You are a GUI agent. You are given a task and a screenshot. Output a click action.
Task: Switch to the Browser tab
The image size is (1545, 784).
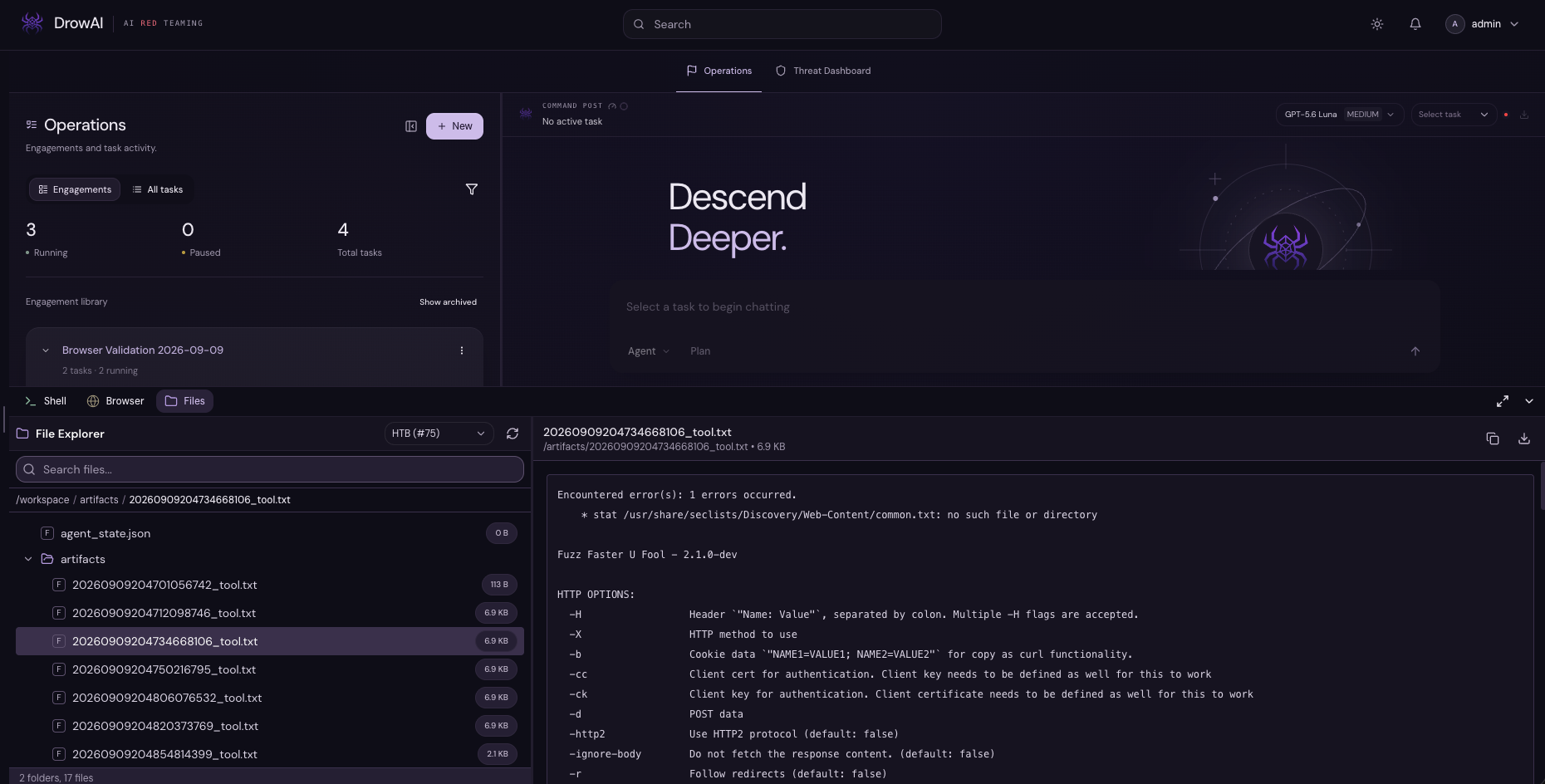pyautogui.click(x=115, y=401)
